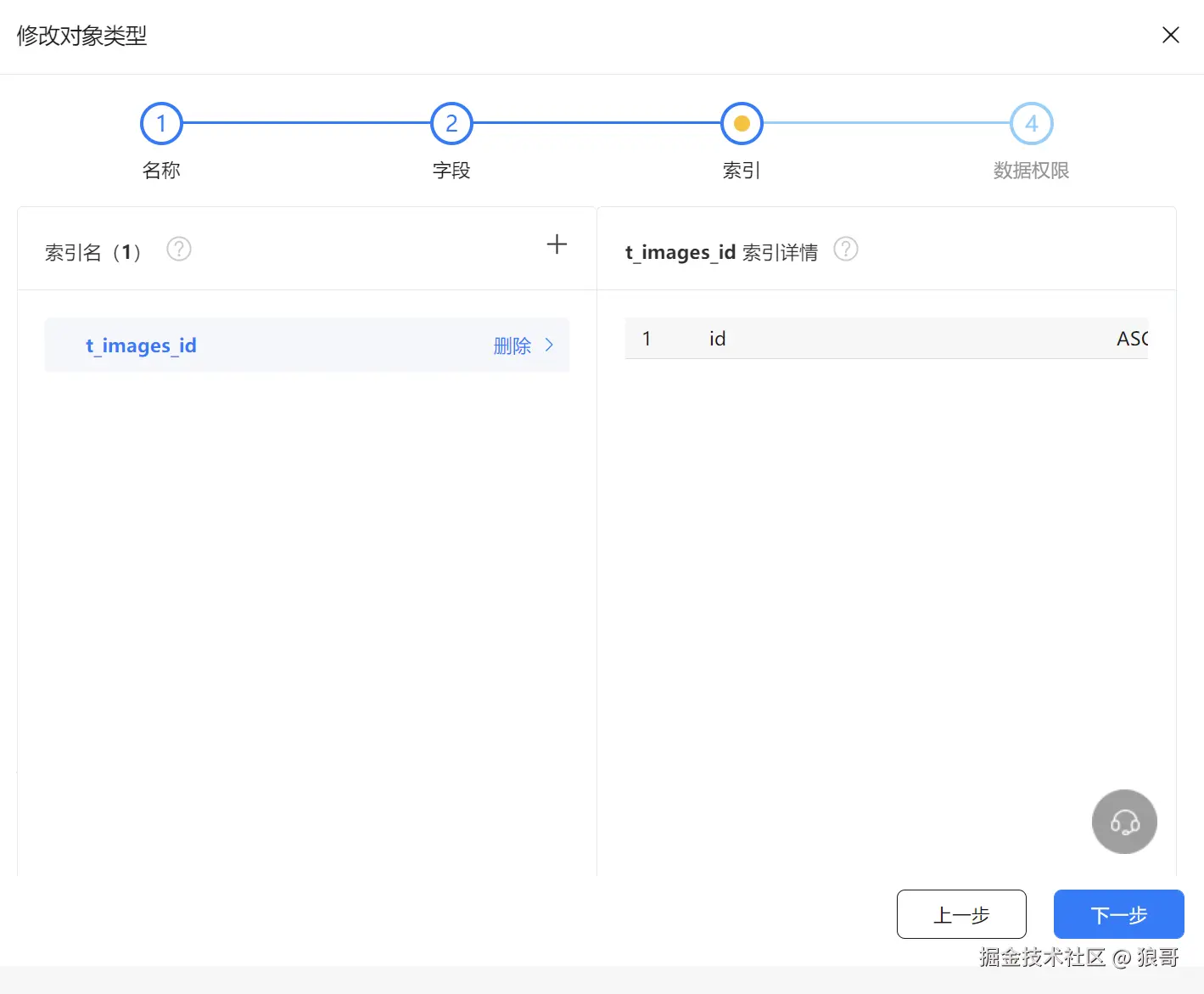Click the t_images_id 索引详情 heading
Screen dimensions: 1204x994
(x=722, y=252)
